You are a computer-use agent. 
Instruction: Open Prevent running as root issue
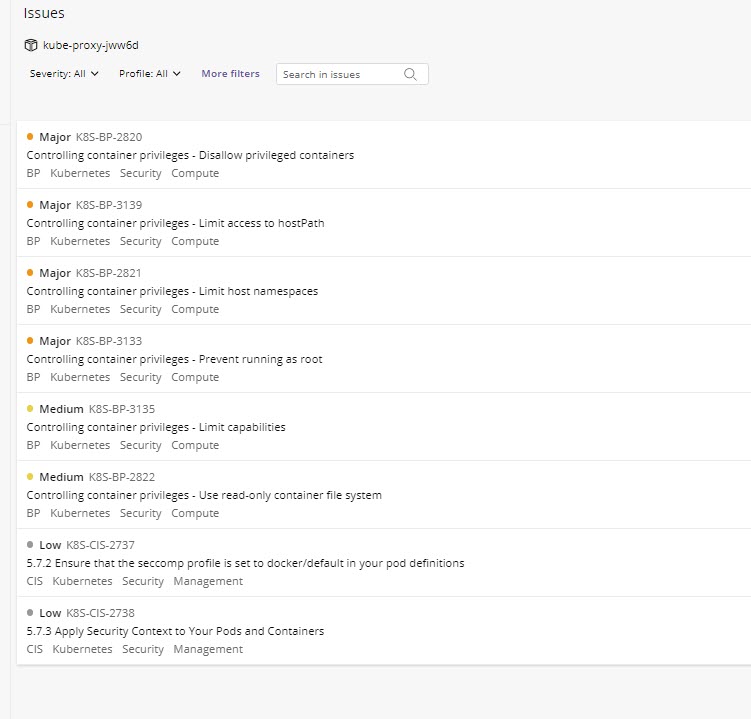[x=174, y=359]
